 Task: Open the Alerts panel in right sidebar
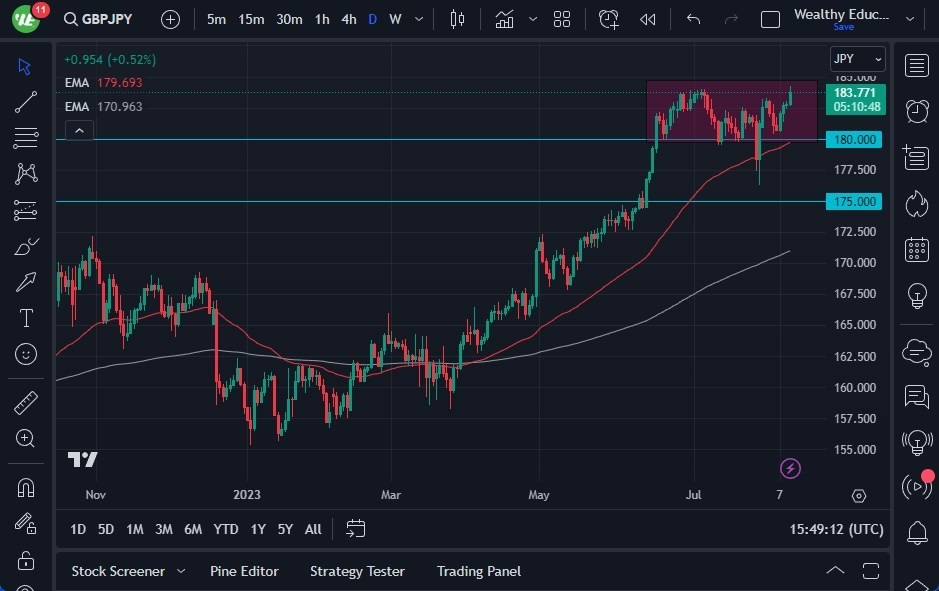917,113
